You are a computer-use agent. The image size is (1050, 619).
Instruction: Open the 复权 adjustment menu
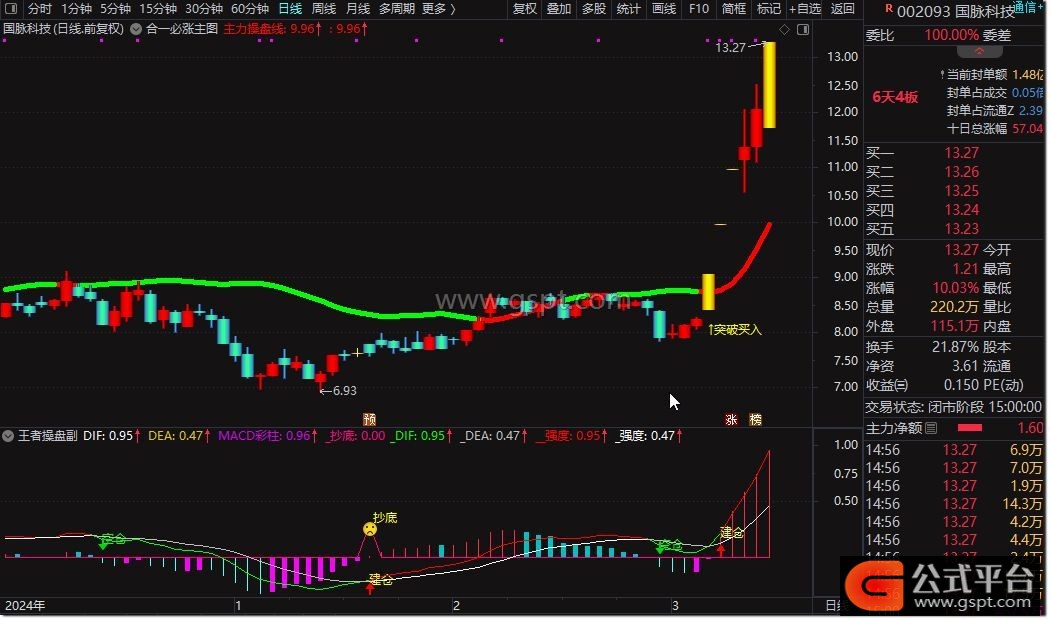525,9
